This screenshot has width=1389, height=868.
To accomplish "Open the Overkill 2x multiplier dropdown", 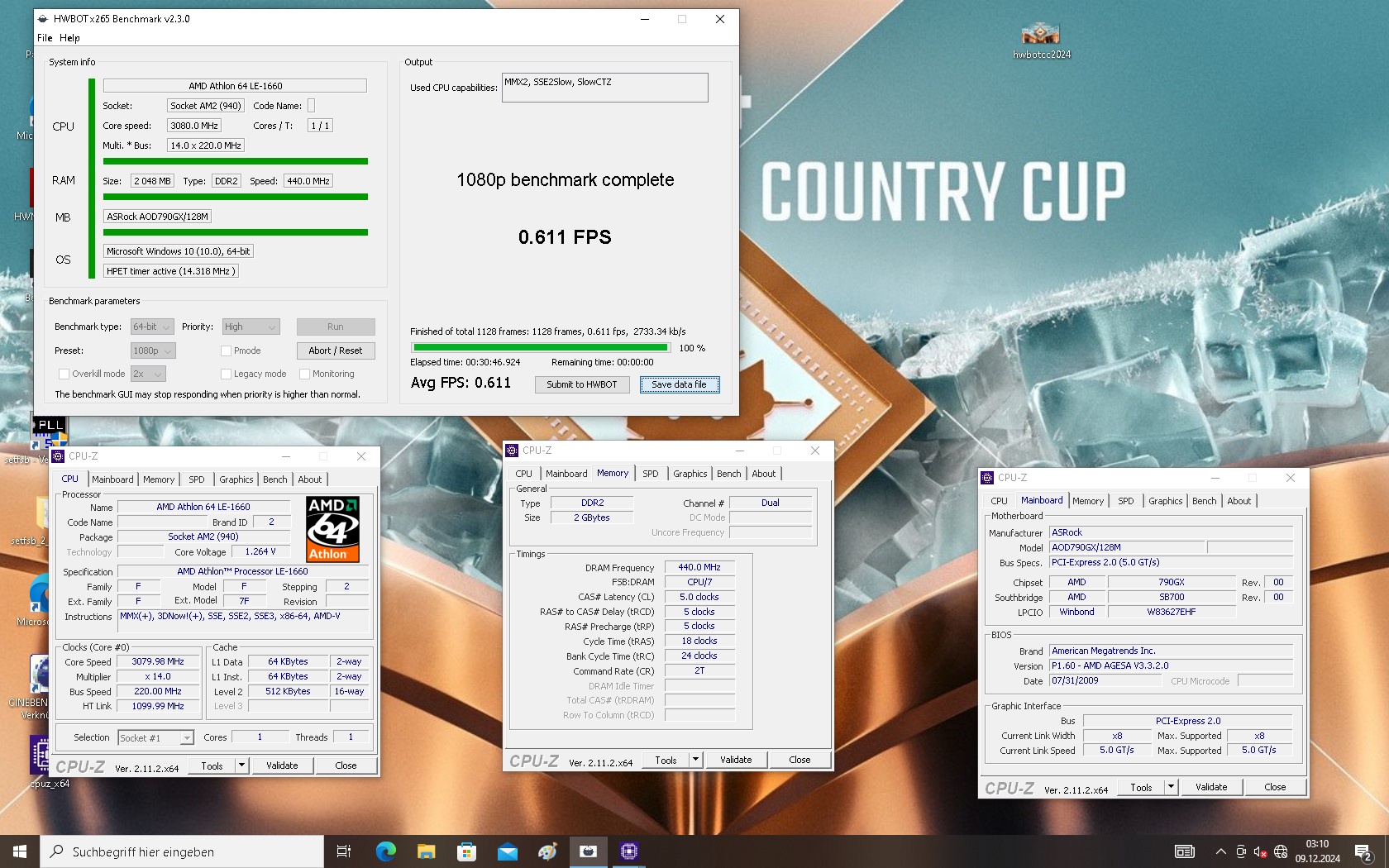I will [x=148, y=374].
